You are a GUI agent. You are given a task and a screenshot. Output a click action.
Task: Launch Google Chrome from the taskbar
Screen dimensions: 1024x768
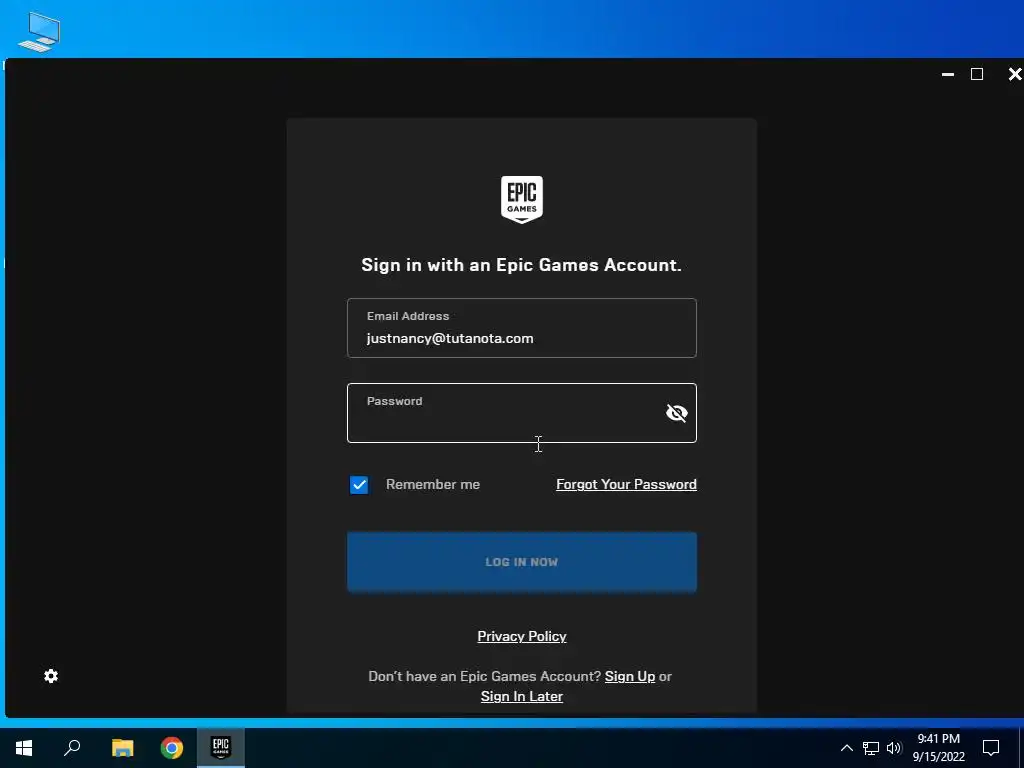172,748
